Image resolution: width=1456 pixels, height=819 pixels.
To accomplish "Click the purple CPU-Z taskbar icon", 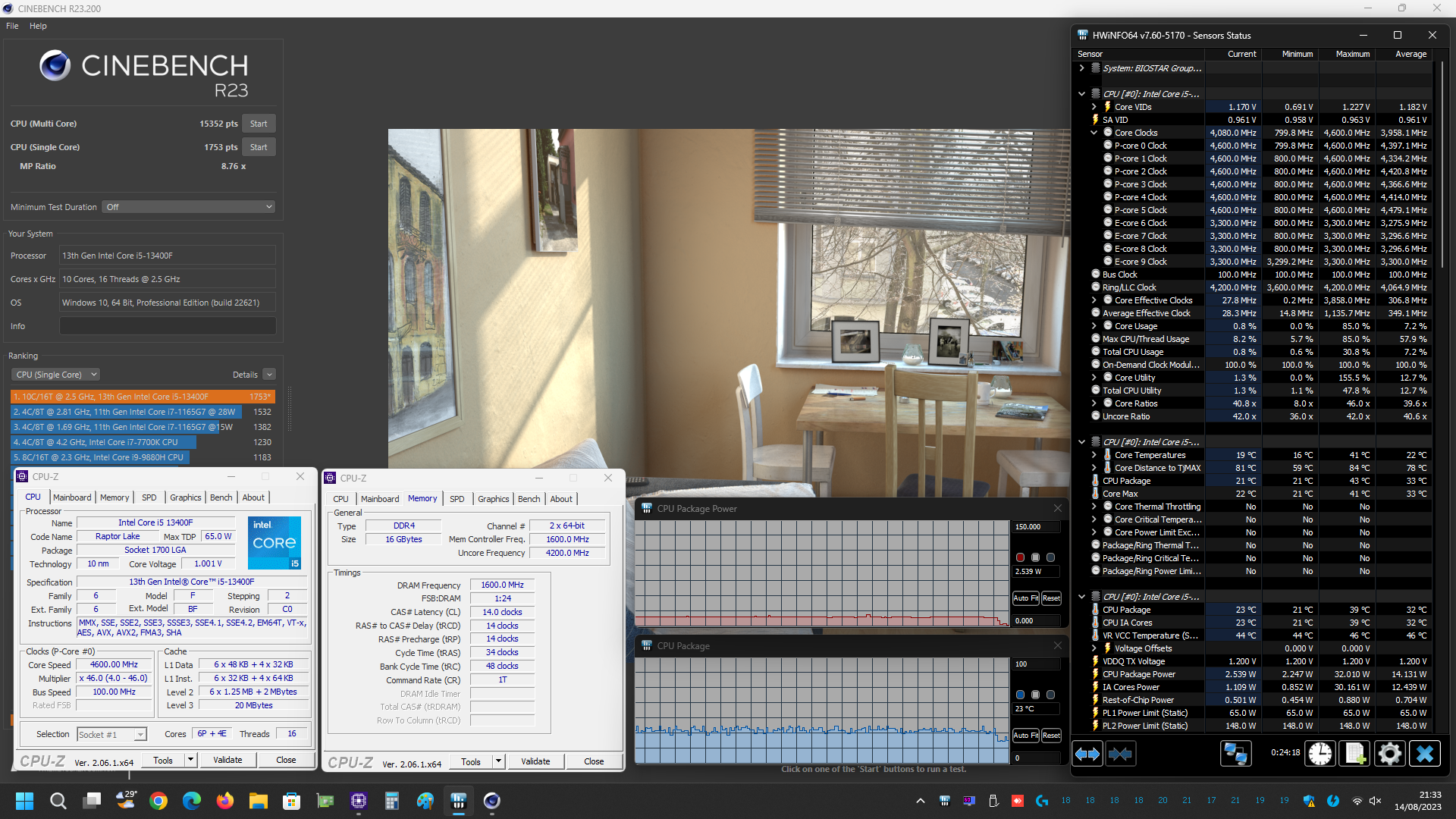I will [359, 801].
